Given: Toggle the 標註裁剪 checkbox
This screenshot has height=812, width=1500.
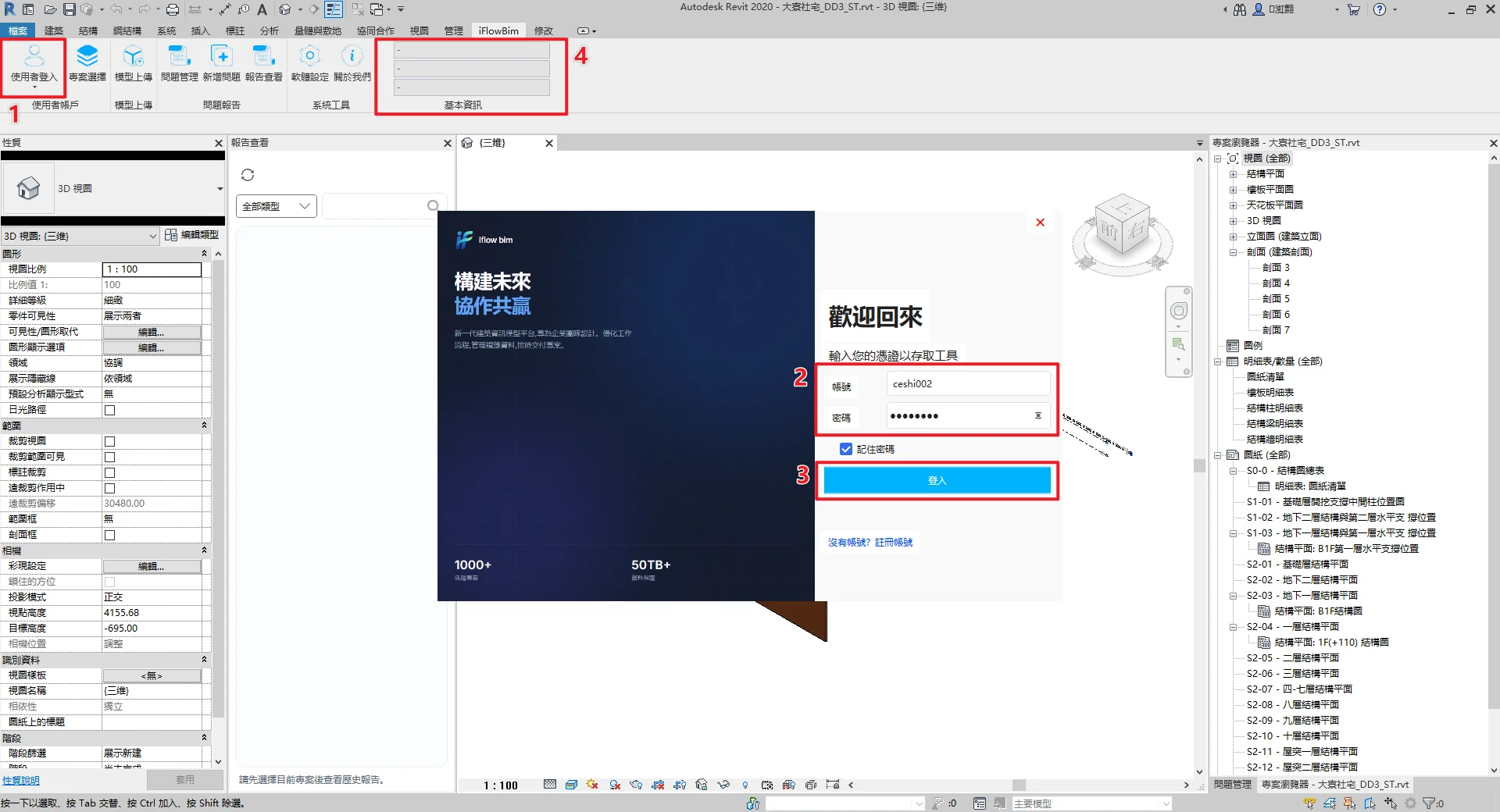Looking at the screenshot, I should coord(109,472).
